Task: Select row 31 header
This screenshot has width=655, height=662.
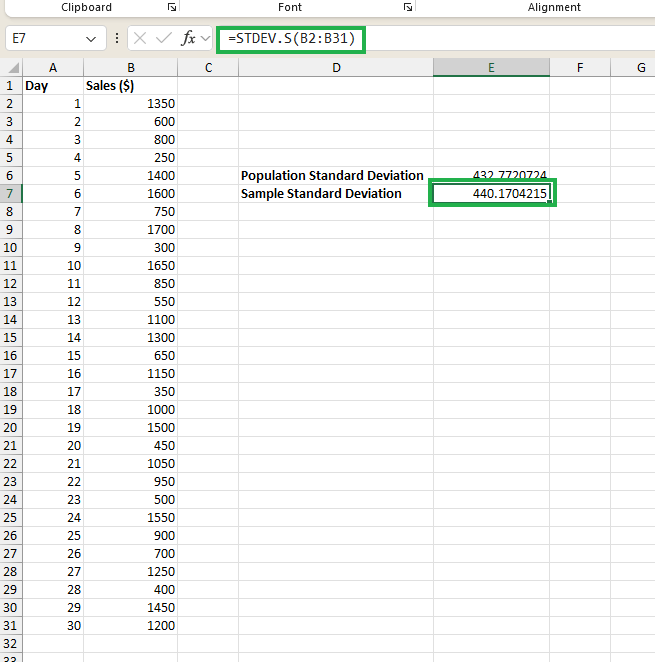Action: point(11,626)
